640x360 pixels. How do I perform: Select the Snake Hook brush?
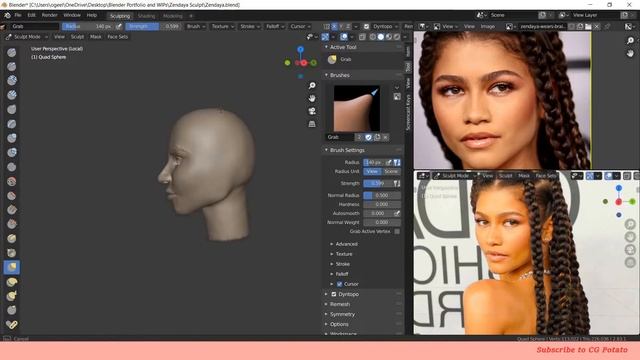coord(11,296)
